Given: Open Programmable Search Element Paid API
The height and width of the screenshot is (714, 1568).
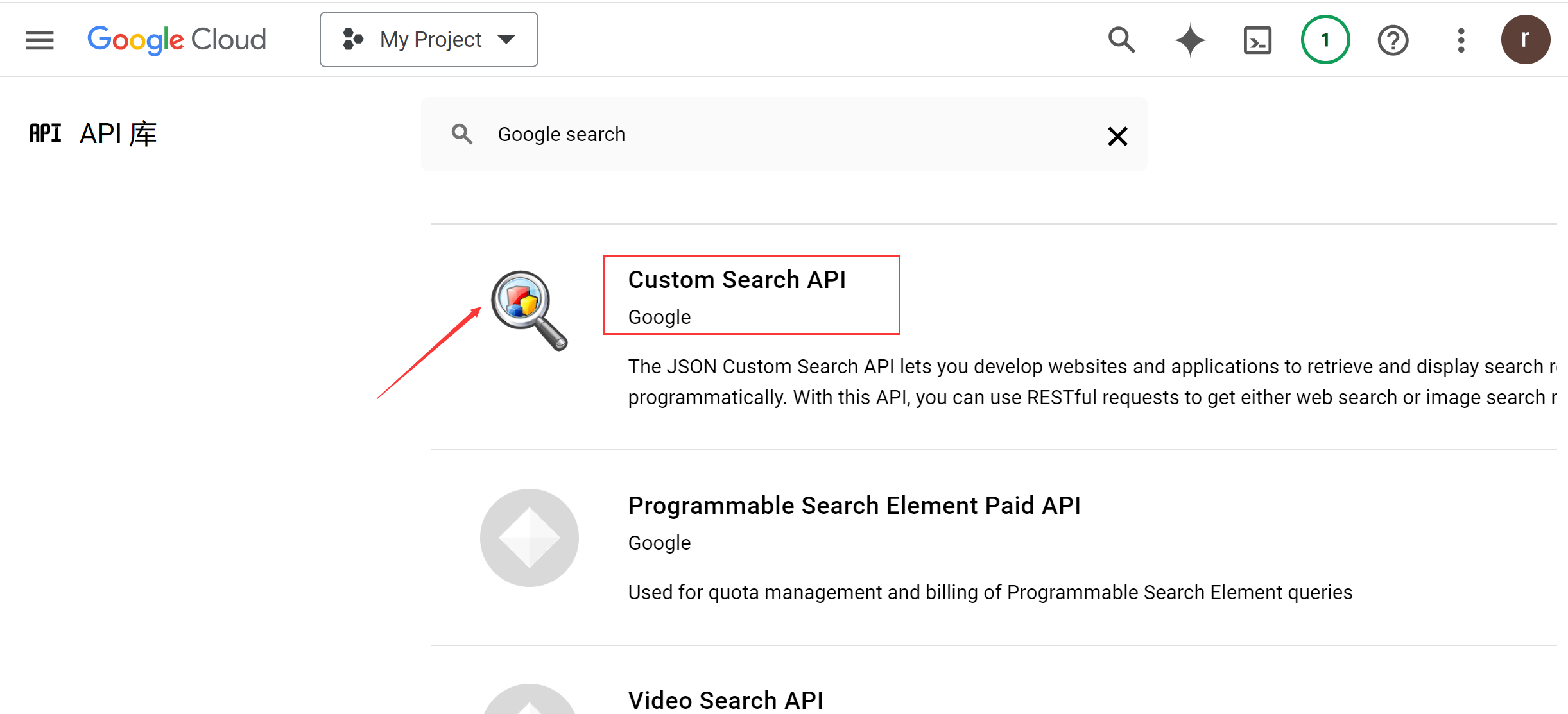Looking at the screenshot, I should pos(854,506).
